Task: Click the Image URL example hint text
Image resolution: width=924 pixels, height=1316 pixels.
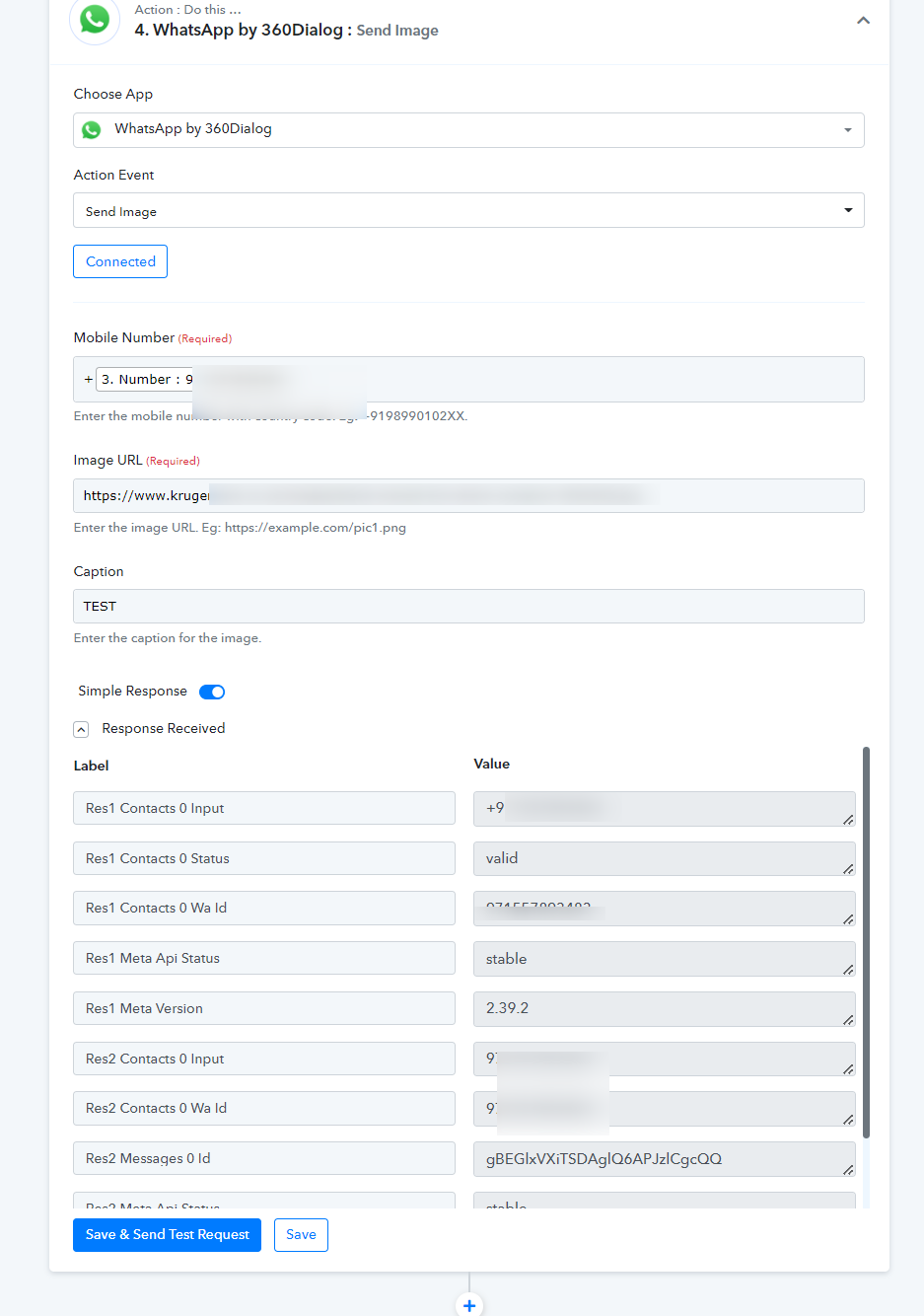Action: (x=240, y=528)
